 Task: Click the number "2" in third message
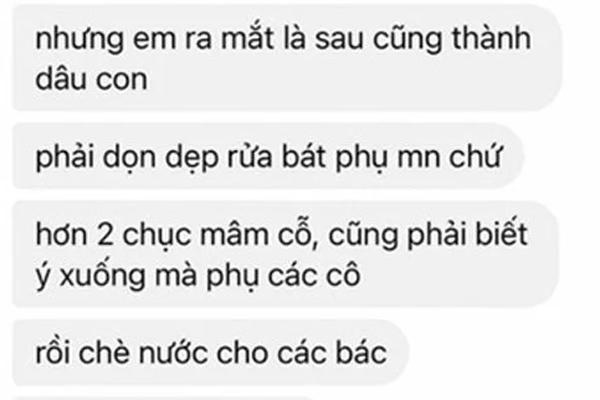pos(105,235)
